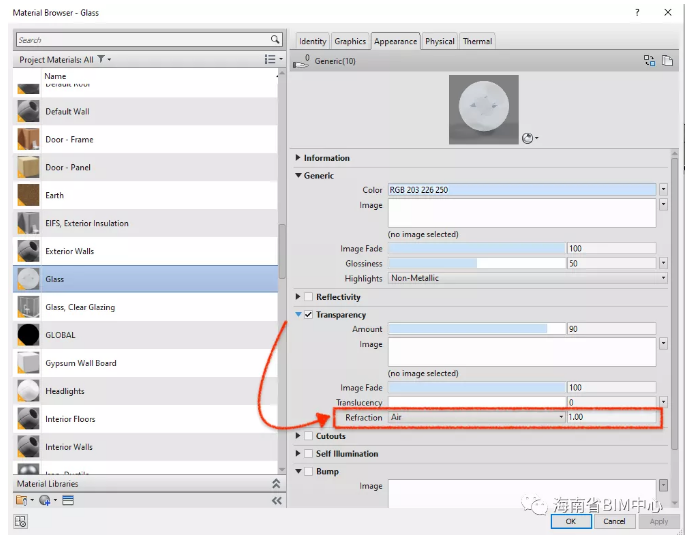
Task: Switch to the Graphics tab
Action: pos(350,41)
